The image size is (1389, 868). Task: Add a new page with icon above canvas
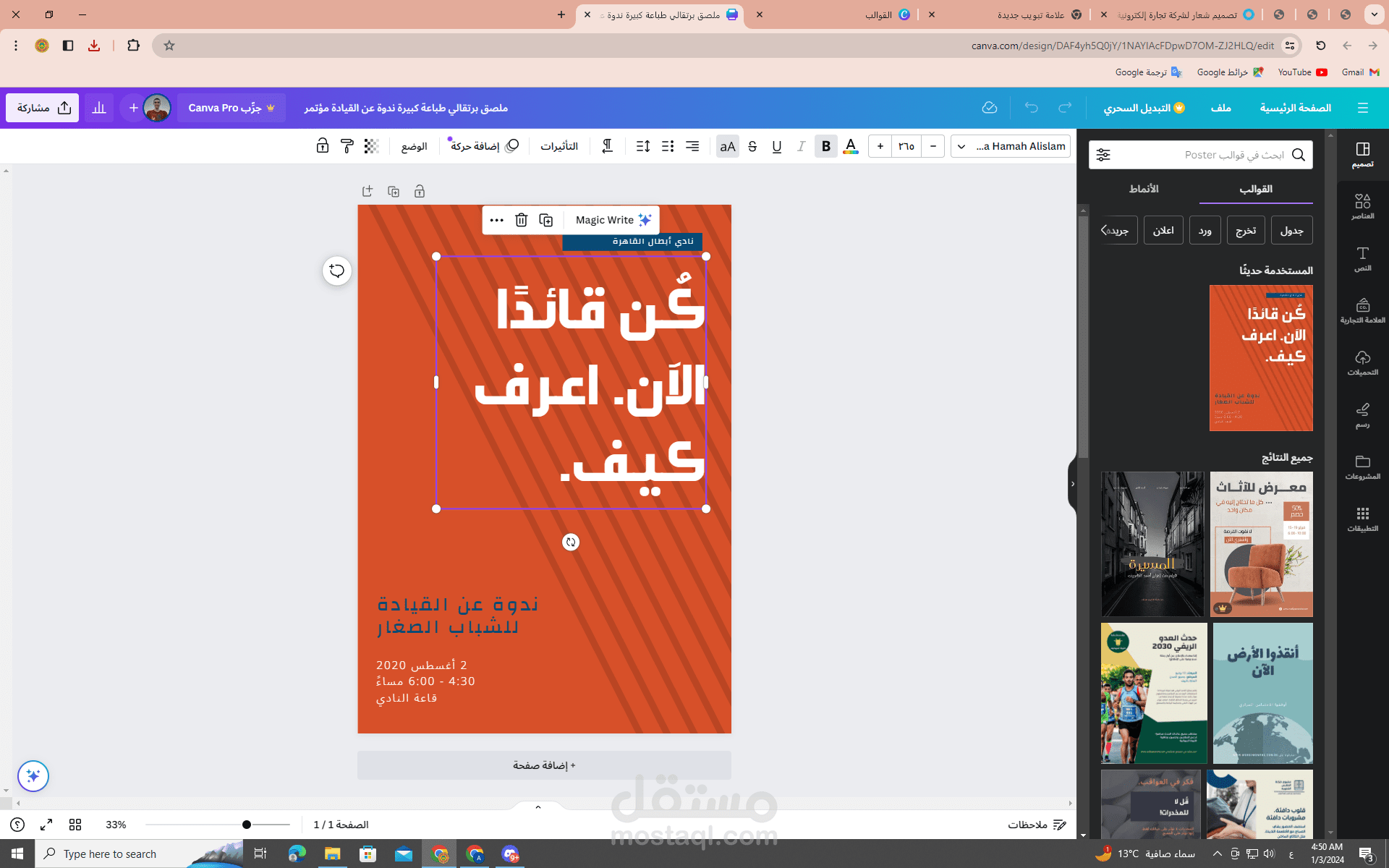pos(368,191)
